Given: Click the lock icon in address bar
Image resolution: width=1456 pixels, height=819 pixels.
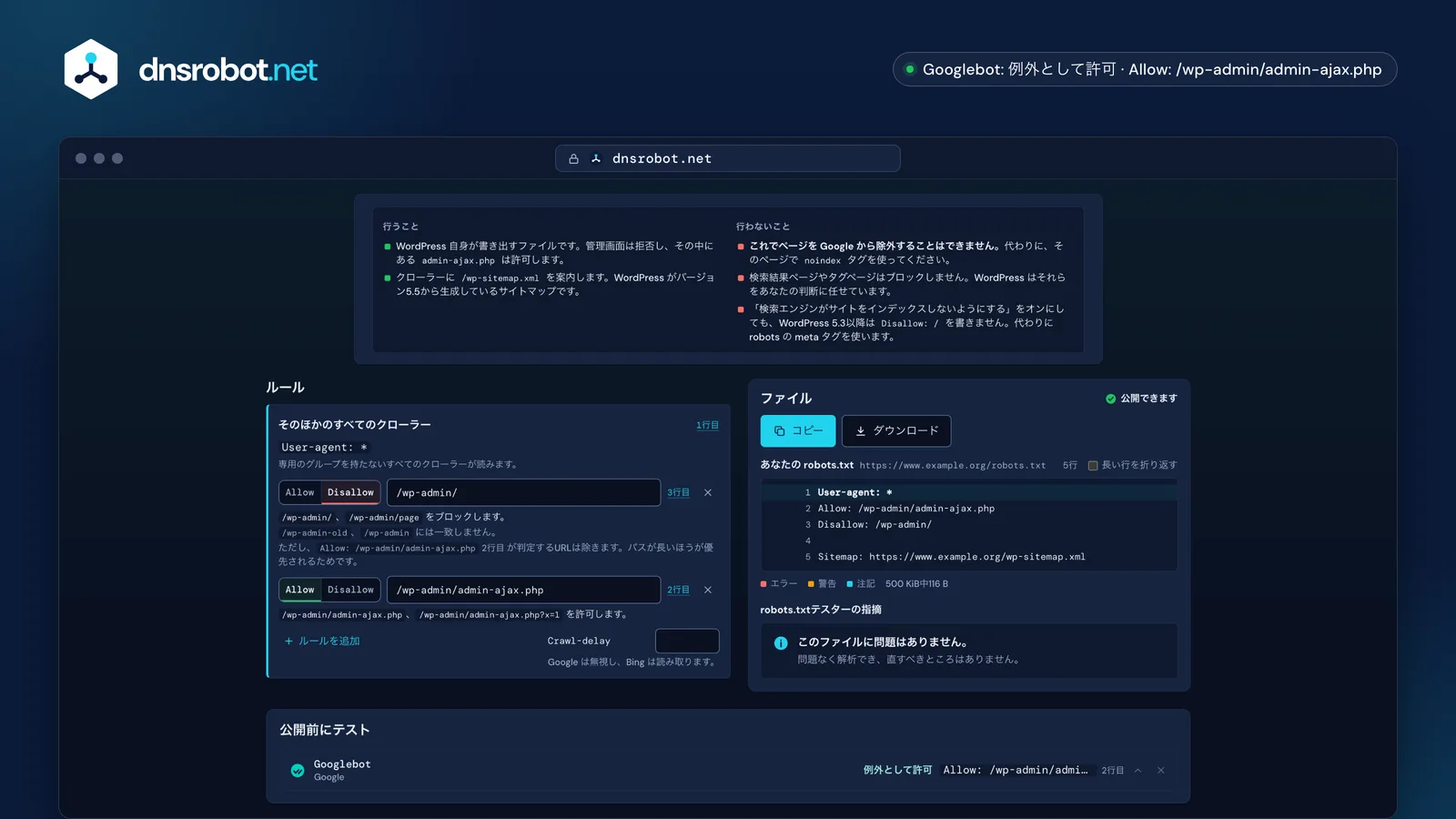Looking at the screenshot, I should pyautogui.click(x=573, y=158).
